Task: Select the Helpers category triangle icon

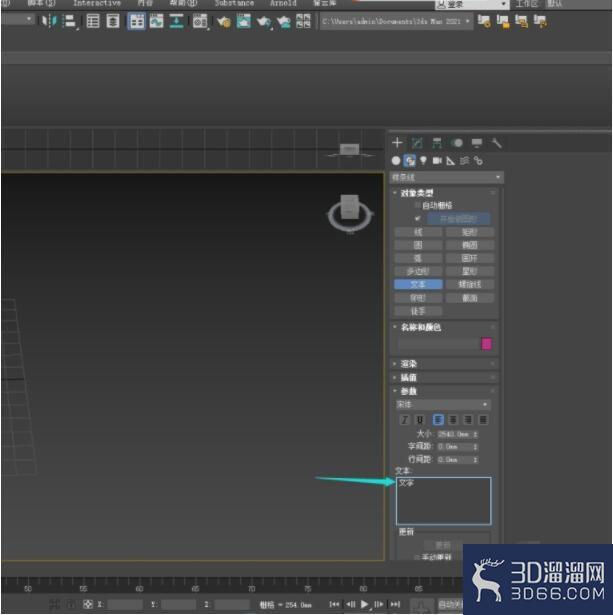Action: [451, 160]
